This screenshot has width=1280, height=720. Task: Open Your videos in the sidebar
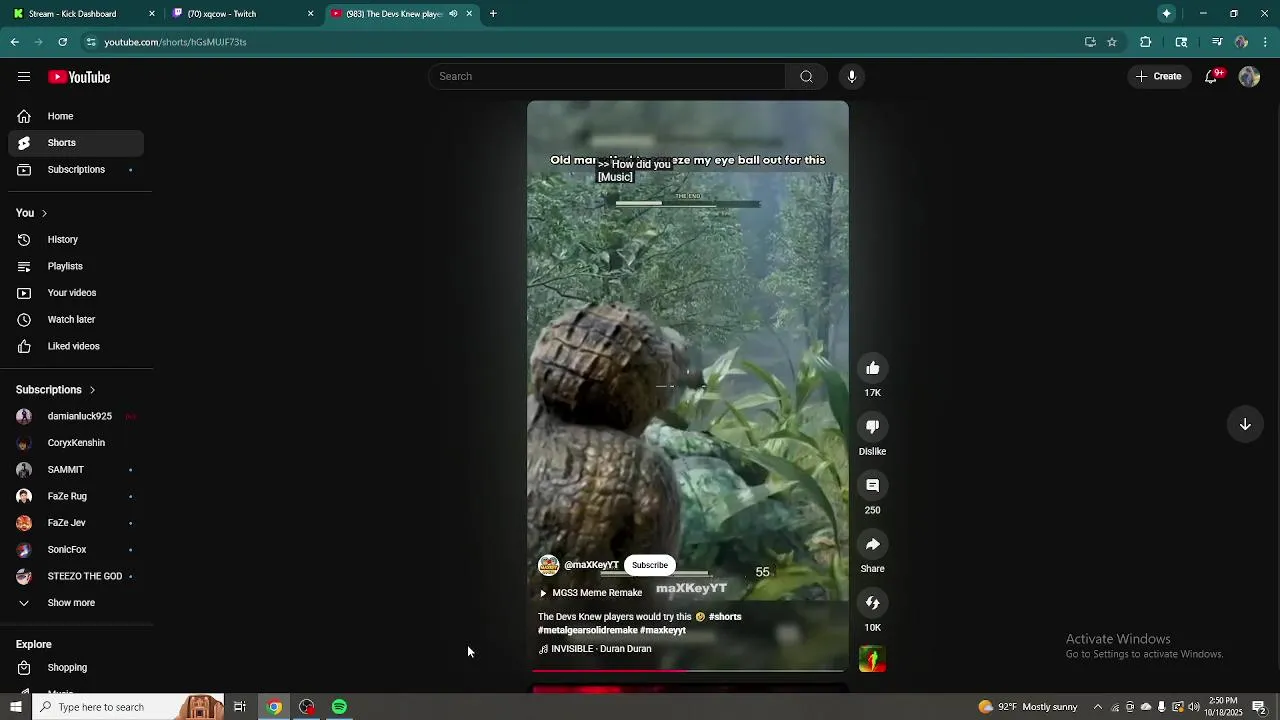pos(76,293)
